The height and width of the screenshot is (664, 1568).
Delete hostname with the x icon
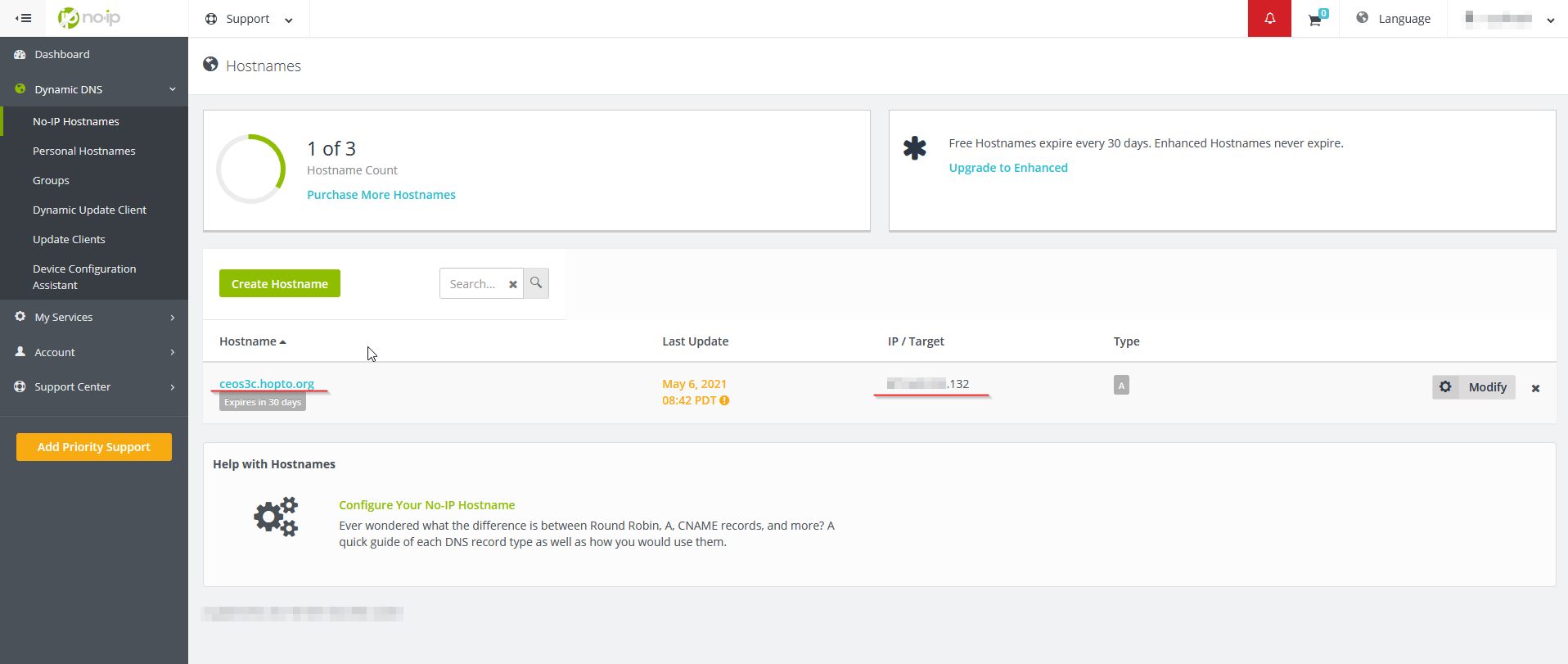tap(1535, 388)
